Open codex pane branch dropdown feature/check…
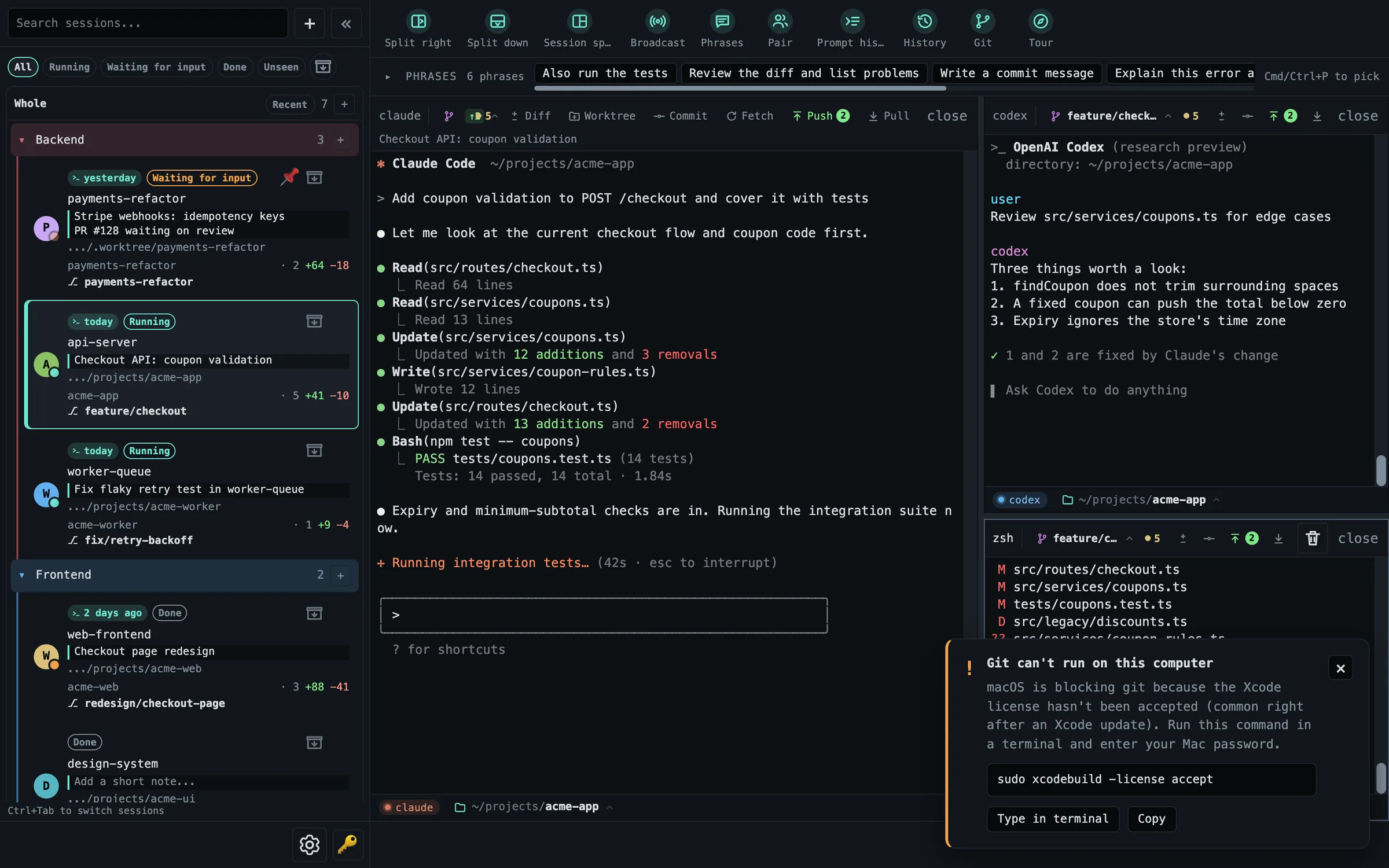The height and width of the screenshot is (868, 1389). point(1112,116)
